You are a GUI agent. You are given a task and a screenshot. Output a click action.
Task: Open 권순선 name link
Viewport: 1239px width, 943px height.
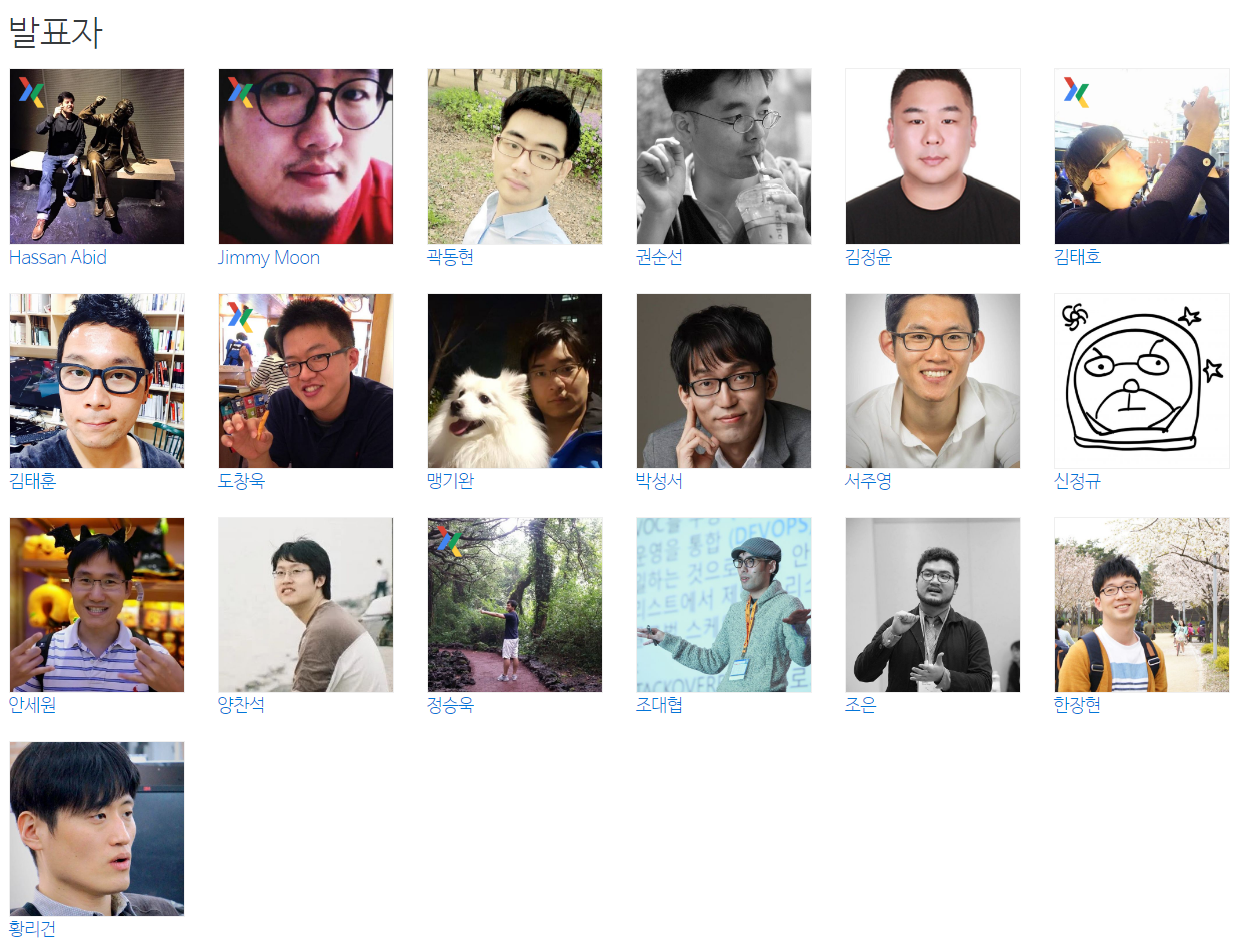[x=659, y=257]
